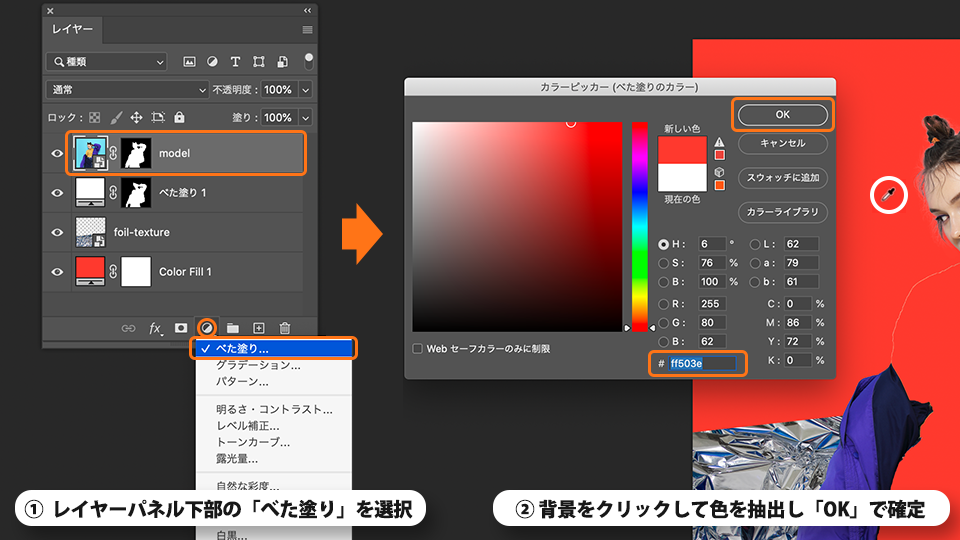Choose パターン... from the menu
Image resolution: width=960 pixels, height=540 pixels.
[274, 381]
